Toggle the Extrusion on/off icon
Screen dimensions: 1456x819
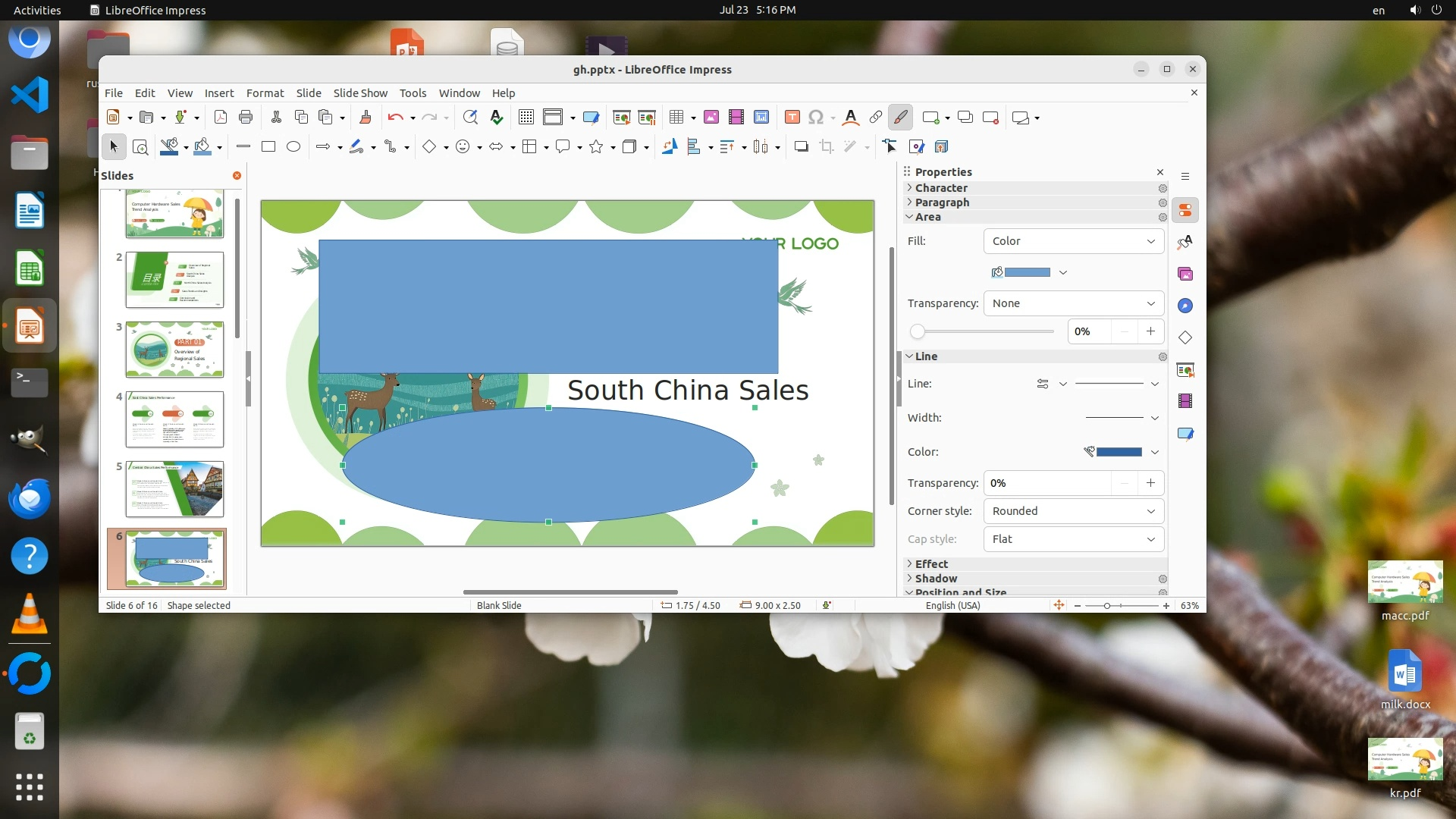pos(941,146)
